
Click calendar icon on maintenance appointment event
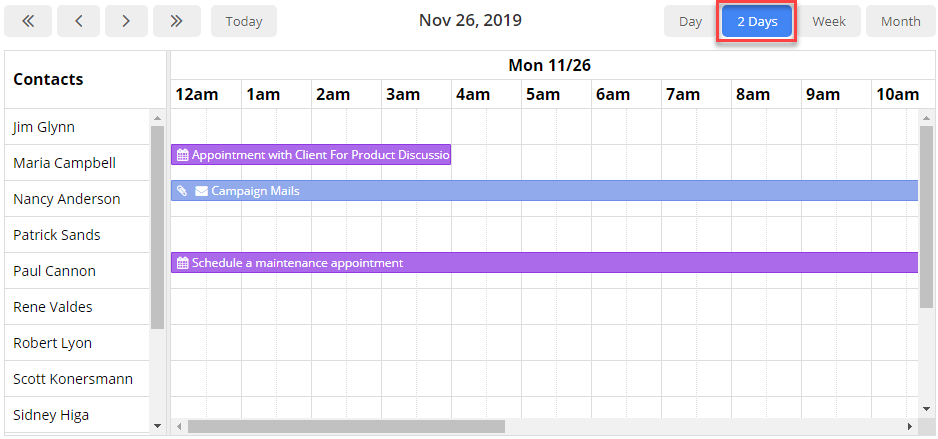click(x=183, y=263)
